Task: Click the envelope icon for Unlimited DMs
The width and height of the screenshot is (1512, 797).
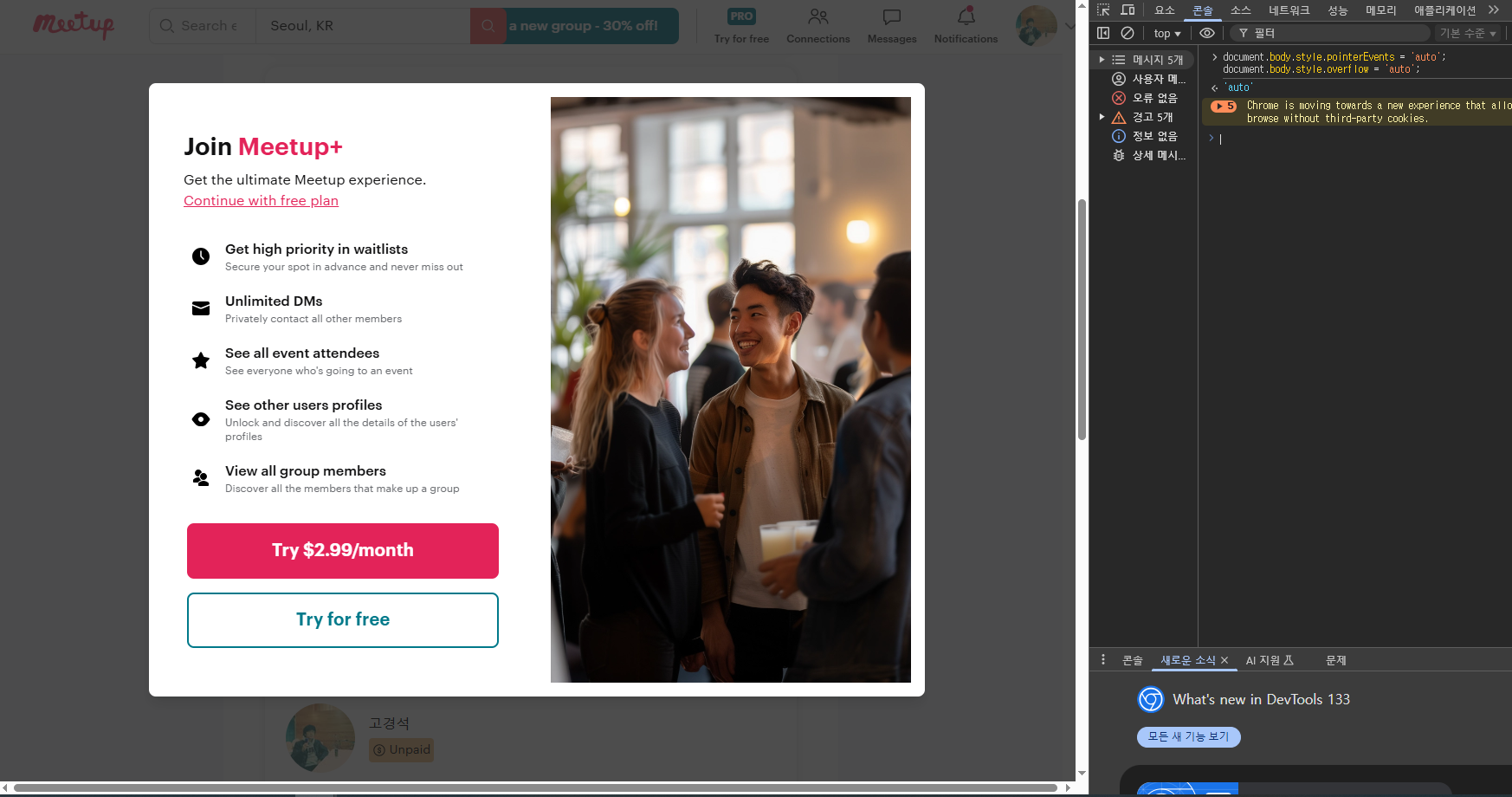Action: click(201, 308)
